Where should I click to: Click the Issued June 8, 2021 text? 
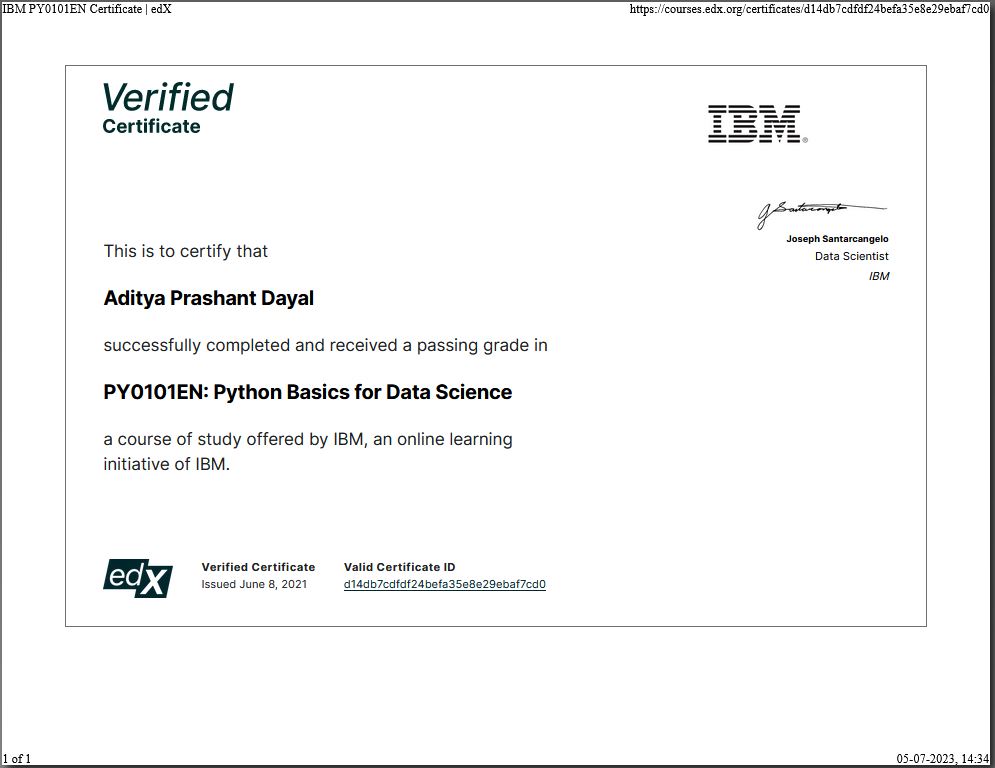tap(254, 584)
